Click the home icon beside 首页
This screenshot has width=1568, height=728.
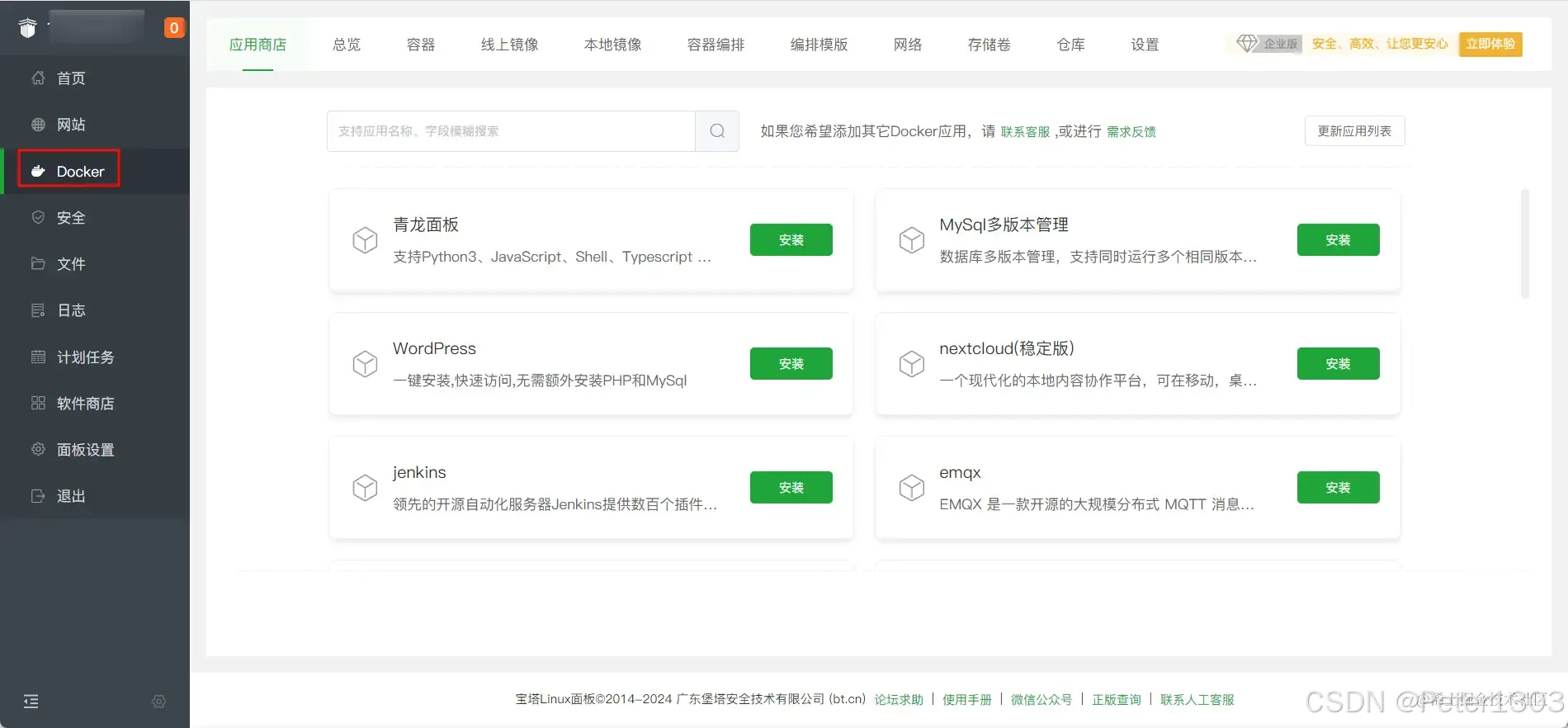[38, 78]
